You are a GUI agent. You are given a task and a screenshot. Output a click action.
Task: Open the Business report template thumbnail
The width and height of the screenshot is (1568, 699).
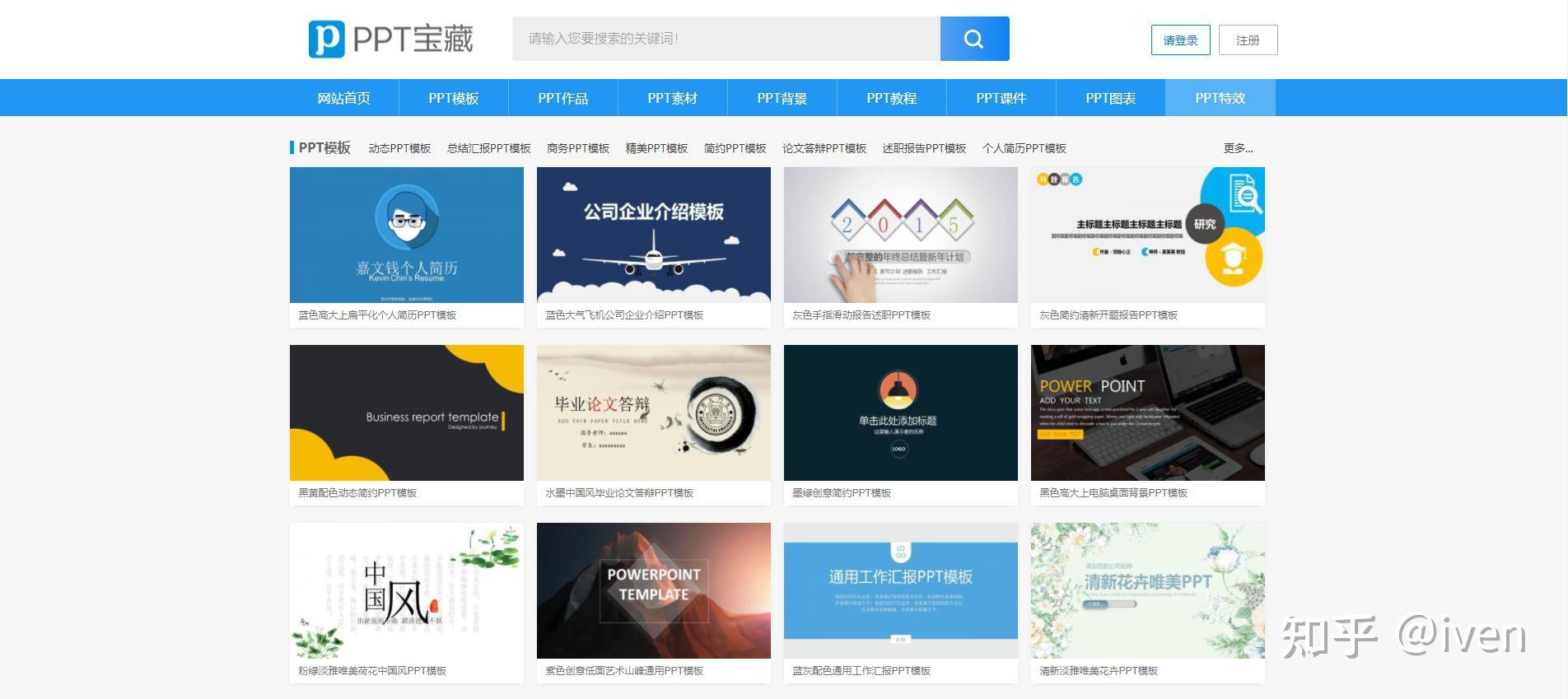coord(407,412)
